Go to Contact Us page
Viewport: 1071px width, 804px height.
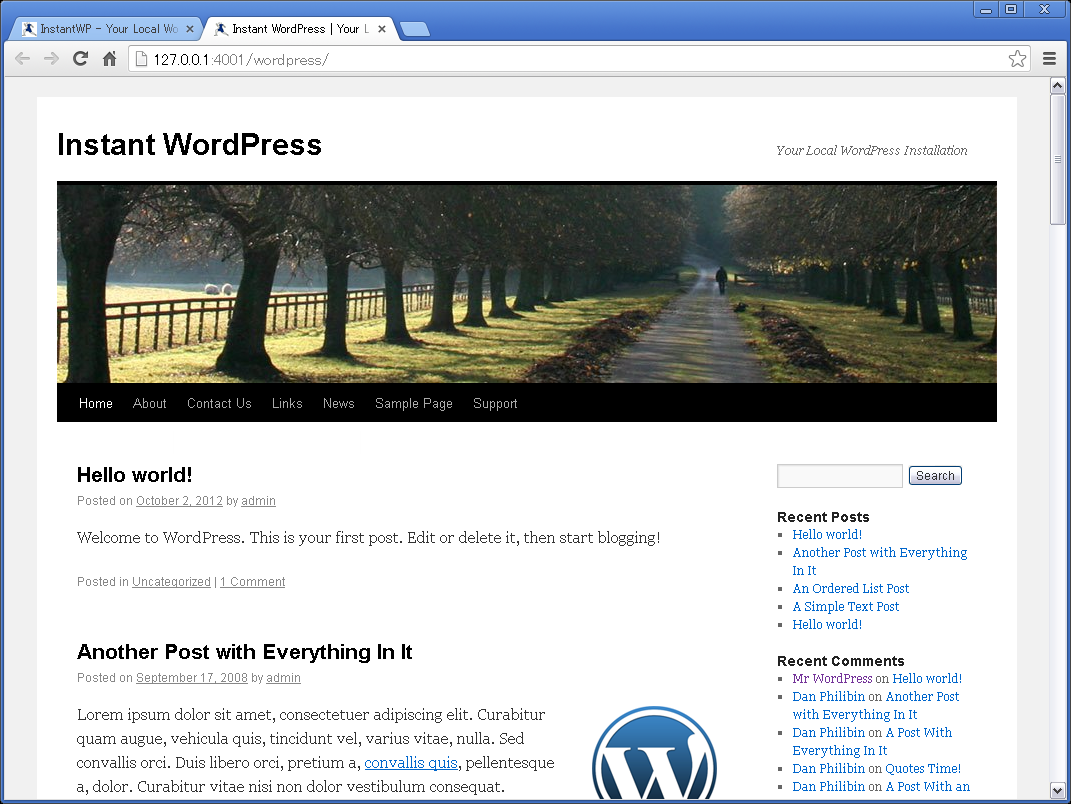219,403
